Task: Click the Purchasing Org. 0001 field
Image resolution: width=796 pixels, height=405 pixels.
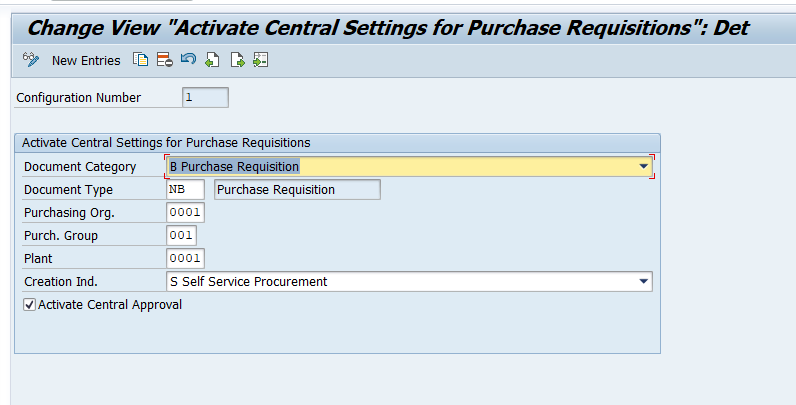Action: 185,212
